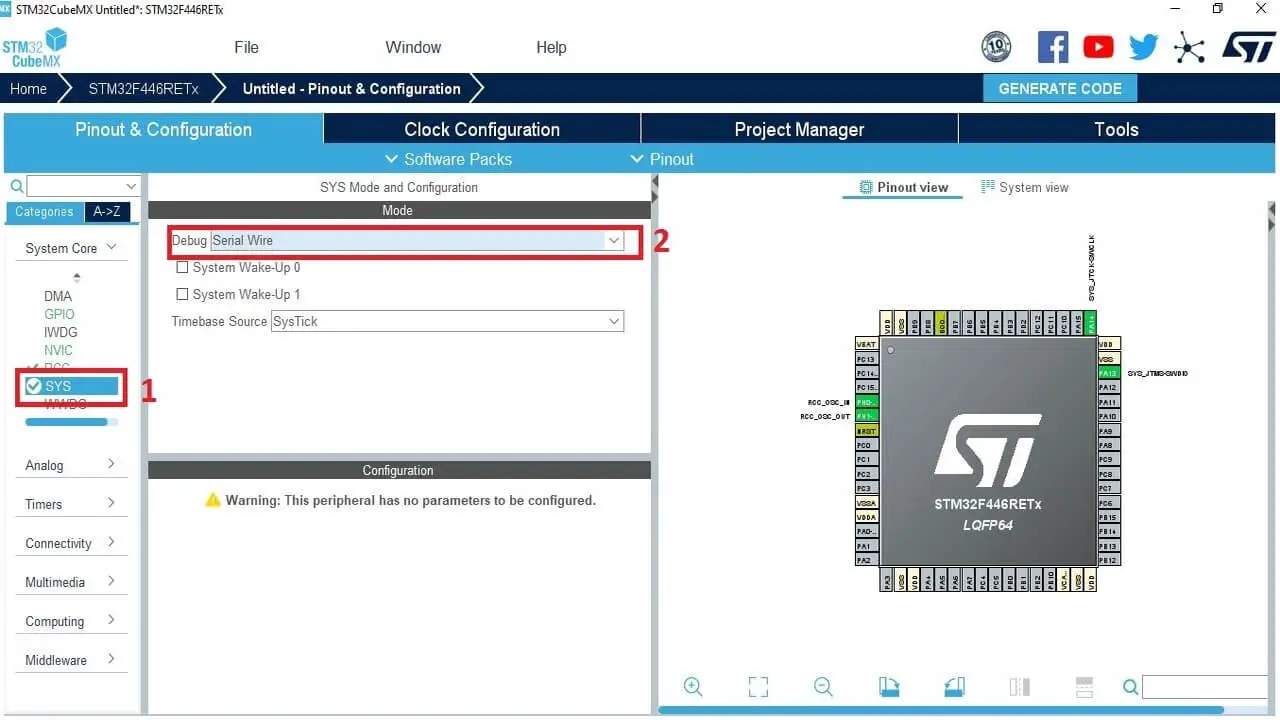Switch to the Clock Configuration tab

[x=481, y=129]
